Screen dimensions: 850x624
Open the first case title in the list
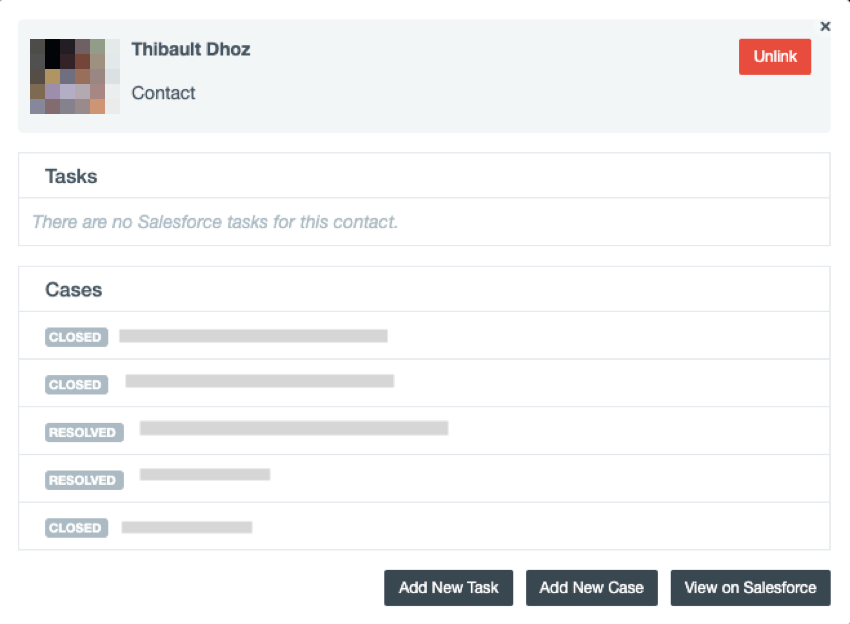[x=253, y=336]
